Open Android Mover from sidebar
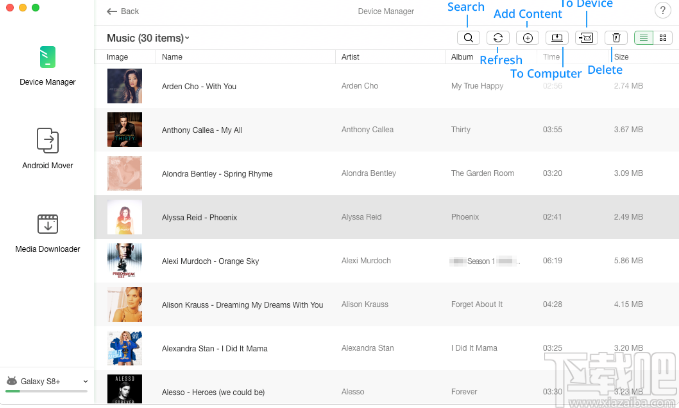Viewport: 679px width, 408px height. (x=47, y=147)
